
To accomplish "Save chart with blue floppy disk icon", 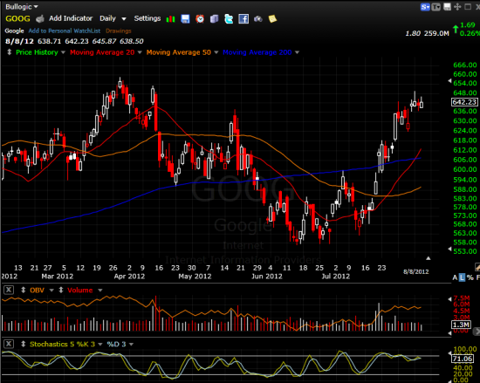I will pyautogui.click(x=185, y=19).
